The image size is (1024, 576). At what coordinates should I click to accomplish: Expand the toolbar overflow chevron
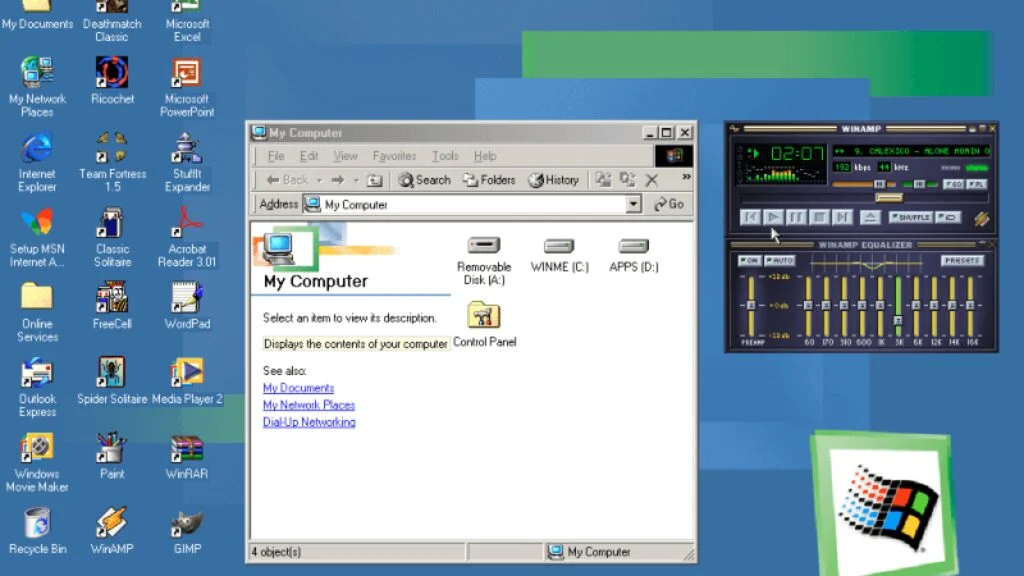(686, 177)
